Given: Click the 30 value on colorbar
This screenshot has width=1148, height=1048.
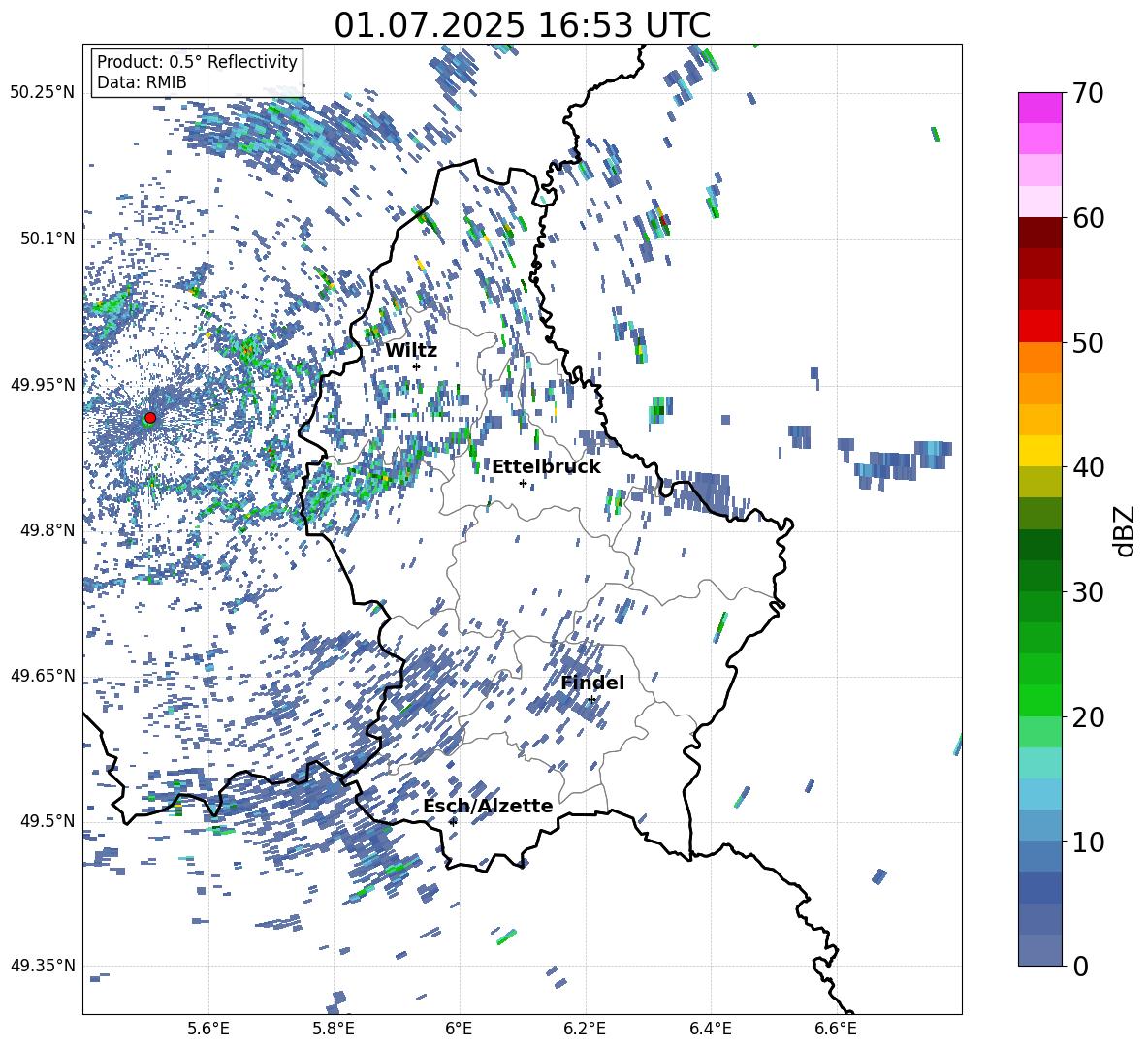Looking at the screenshot, I should pyautogui.click(x=1088, y=592).
